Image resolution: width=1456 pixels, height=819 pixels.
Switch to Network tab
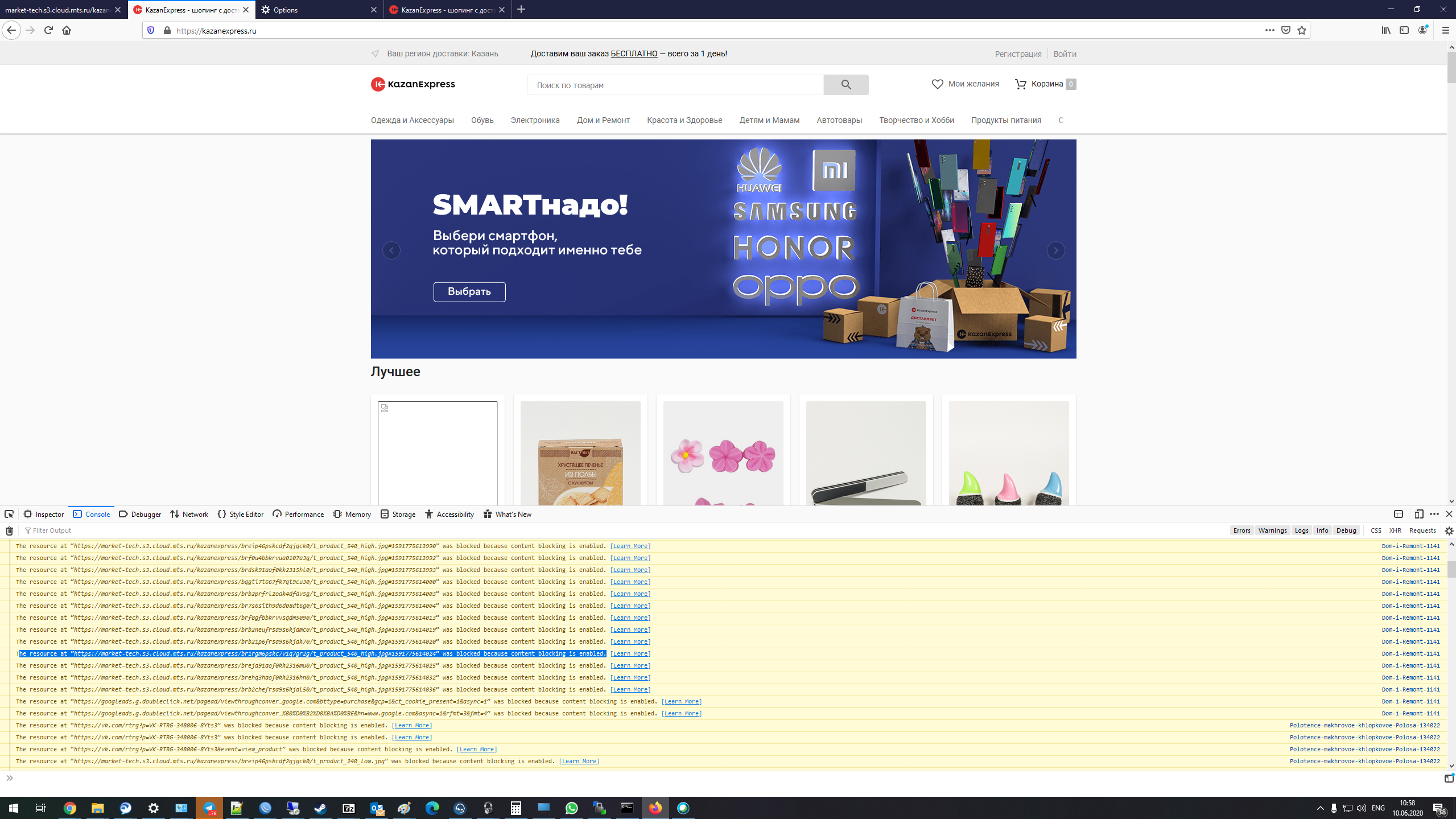(x=189, y=514)
